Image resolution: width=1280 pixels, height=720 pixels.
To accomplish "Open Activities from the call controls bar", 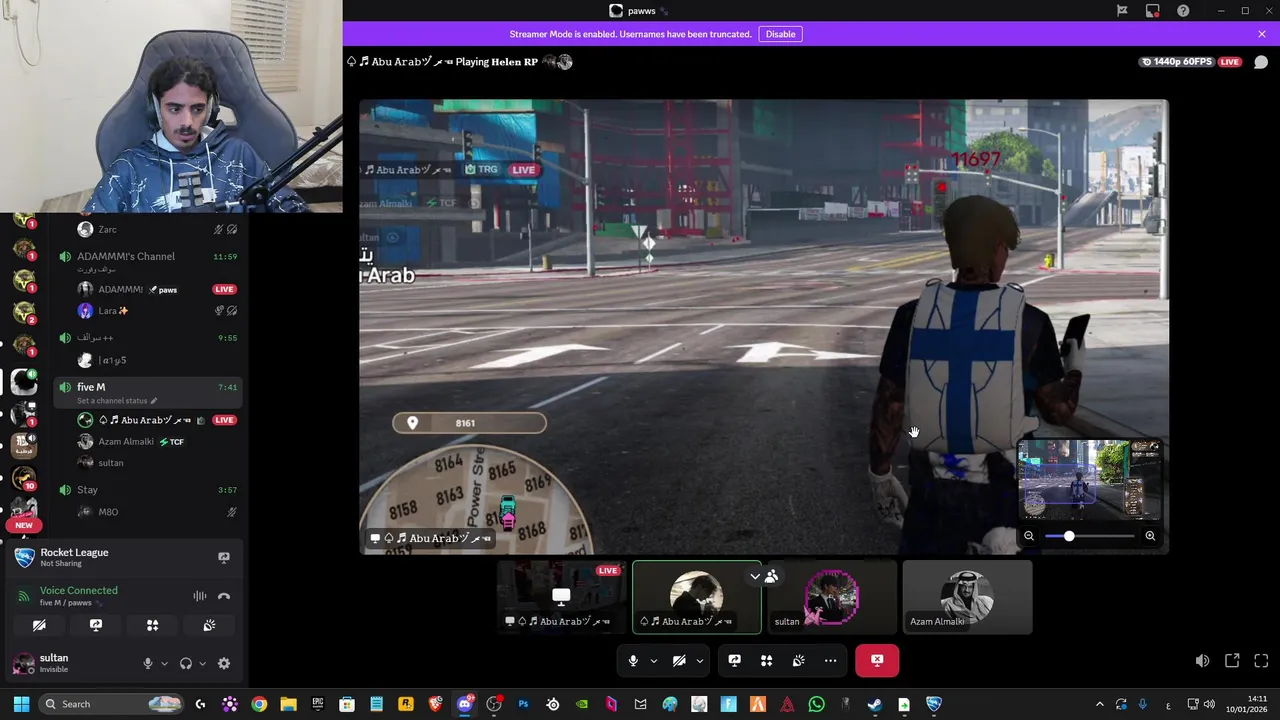I will pos(766,661).
